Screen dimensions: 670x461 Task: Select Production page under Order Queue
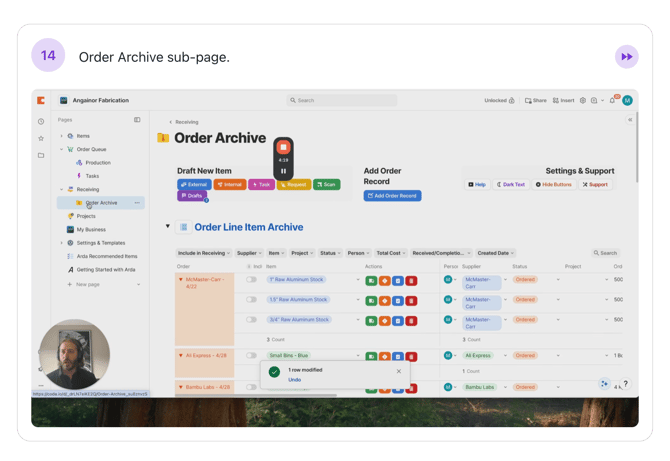[x=98, y=162]
